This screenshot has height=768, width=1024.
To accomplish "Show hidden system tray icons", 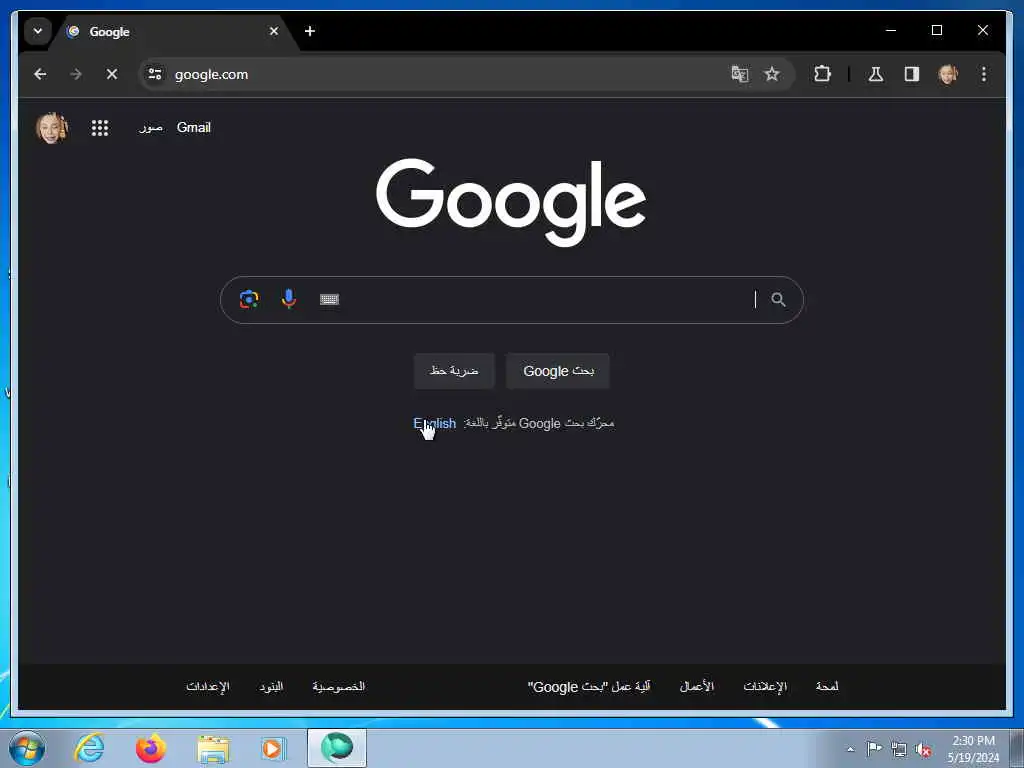I will tap(850, 749).
